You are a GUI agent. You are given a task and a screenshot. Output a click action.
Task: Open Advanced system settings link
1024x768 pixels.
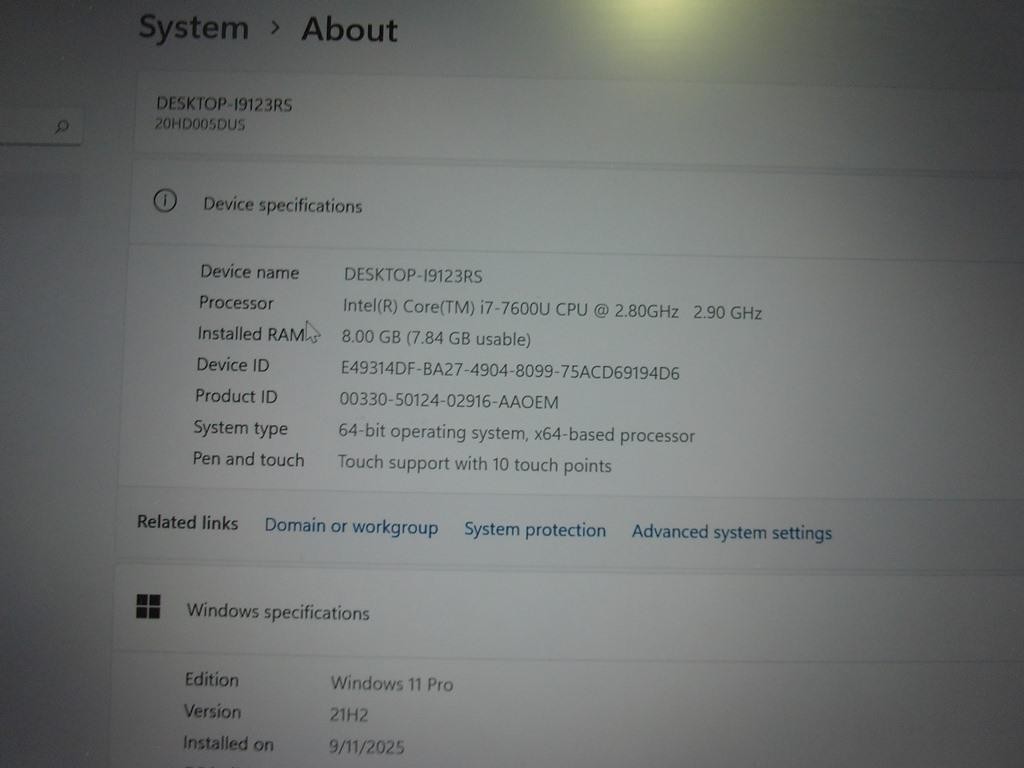coord(731,532)
